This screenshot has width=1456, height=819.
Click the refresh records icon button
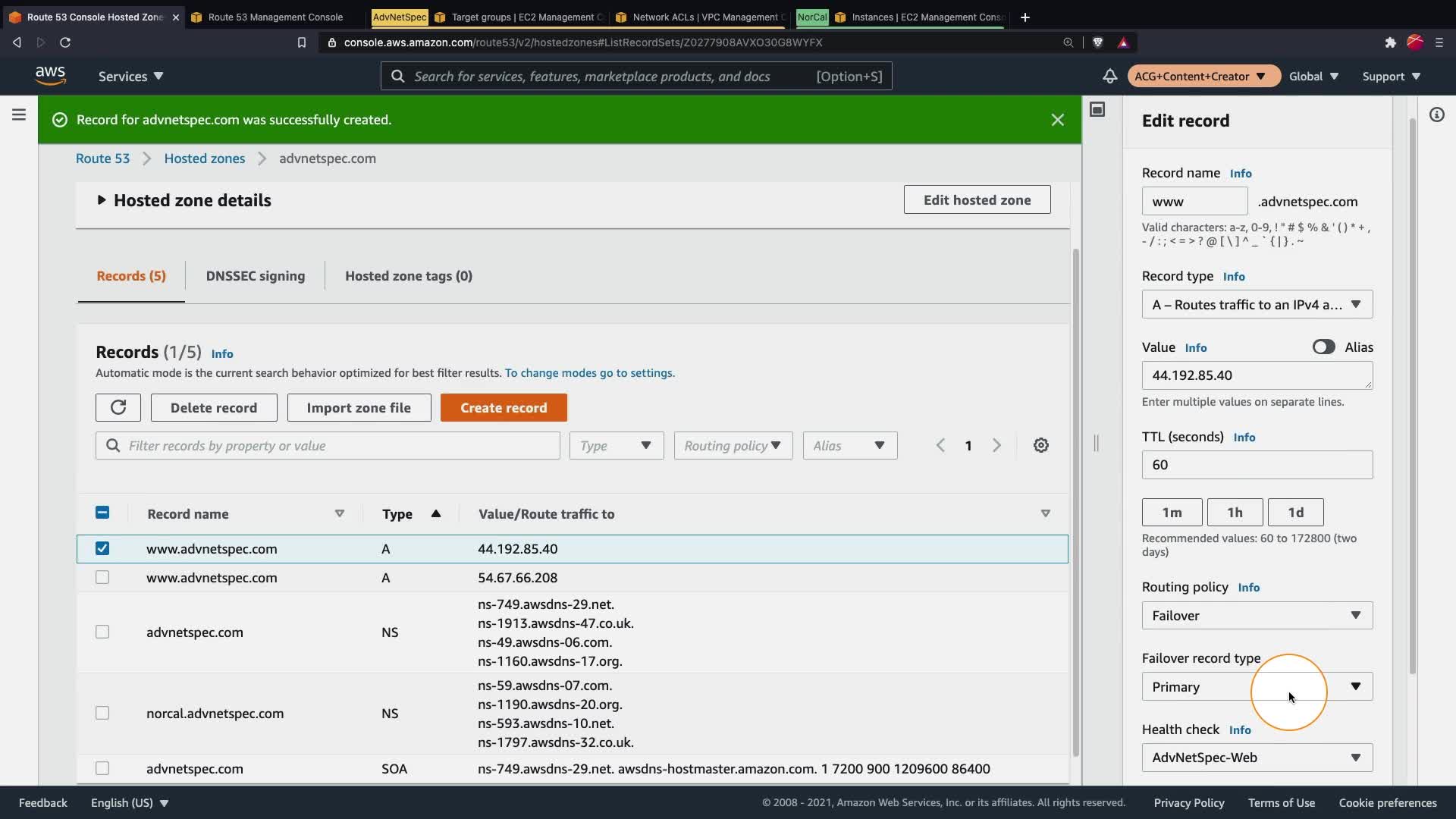[118, 408]
